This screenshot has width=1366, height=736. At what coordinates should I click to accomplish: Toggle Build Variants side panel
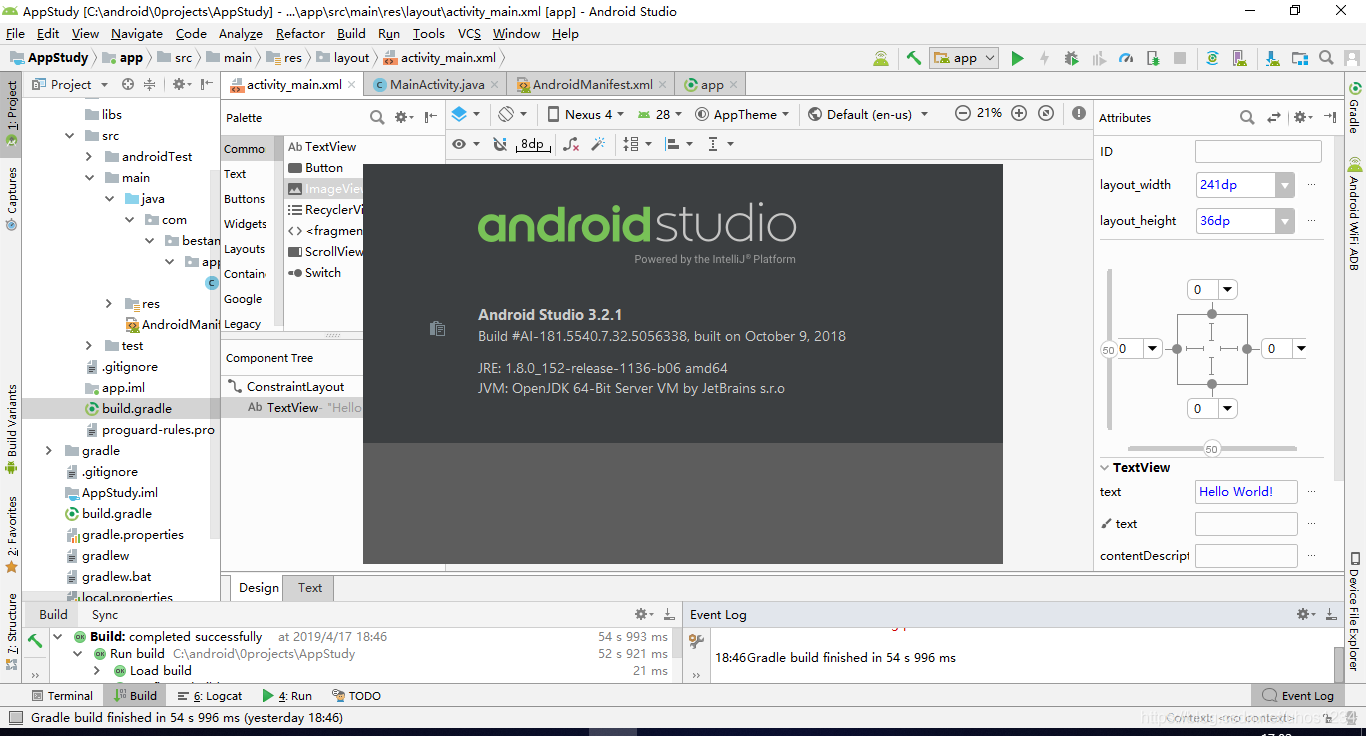click(x=12, y=428)
